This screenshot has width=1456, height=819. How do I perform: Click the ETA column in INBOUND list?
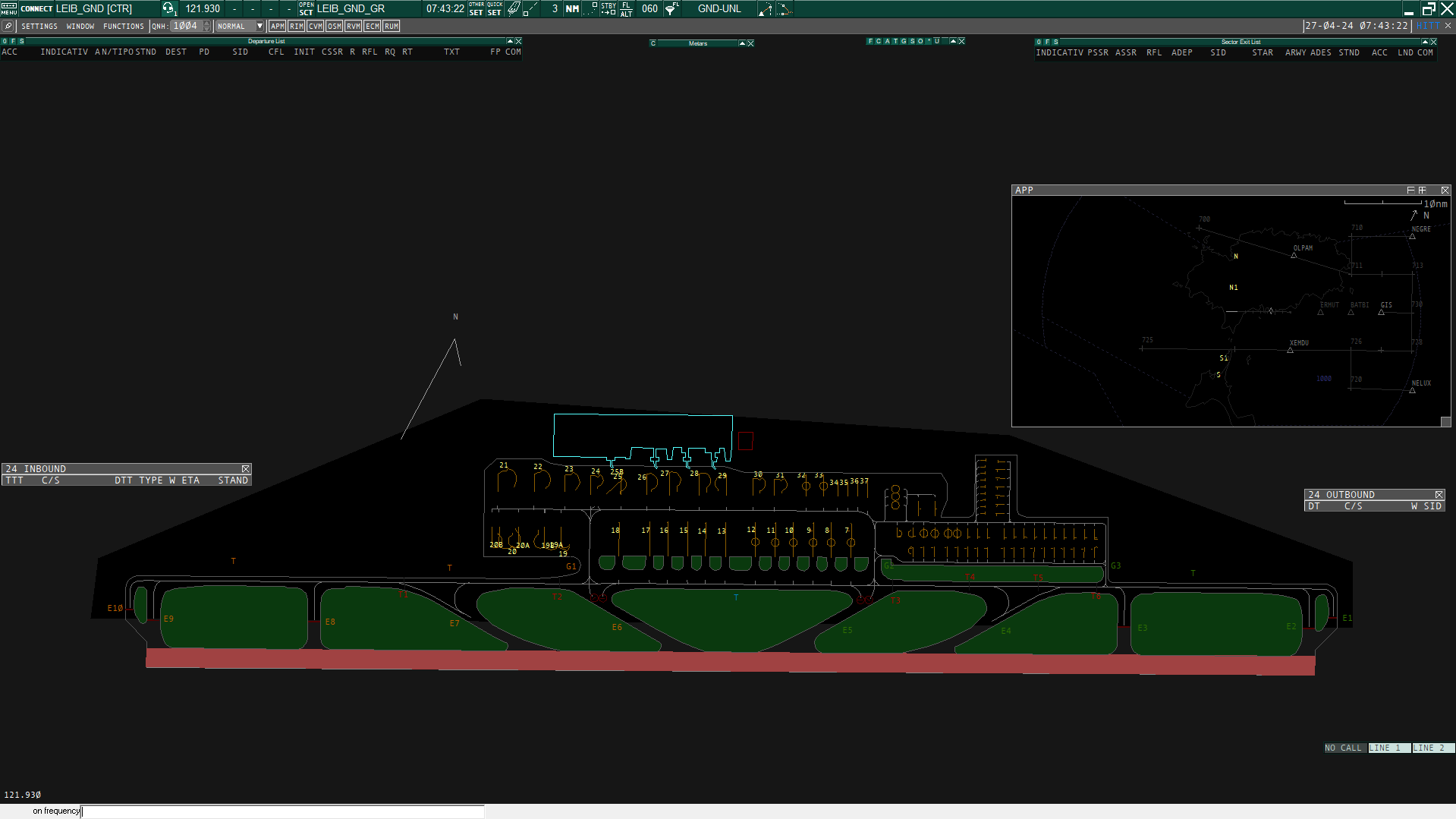point(190,480)
